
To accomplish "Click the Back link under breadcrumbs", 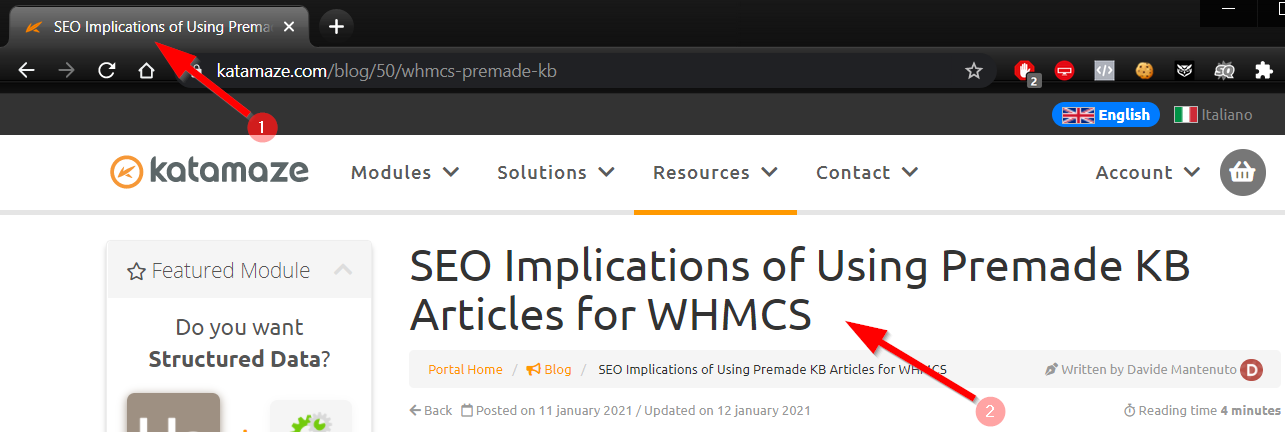I will [x=431, y=410].
